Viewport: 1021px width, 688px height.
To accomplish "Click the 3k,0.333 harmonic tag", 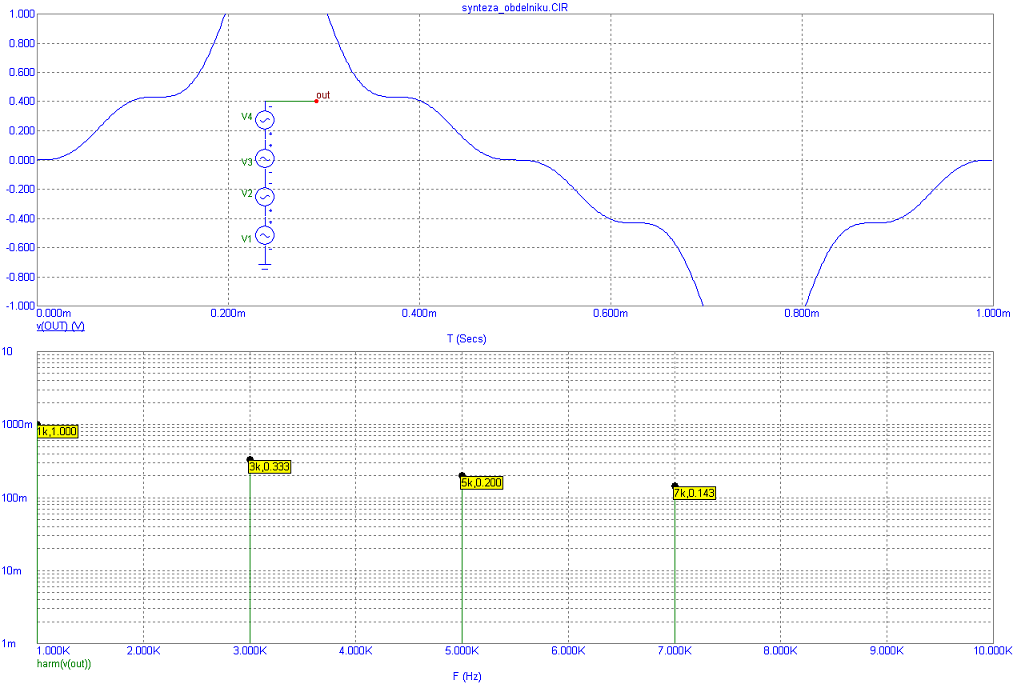I will (x=270, y=467).
